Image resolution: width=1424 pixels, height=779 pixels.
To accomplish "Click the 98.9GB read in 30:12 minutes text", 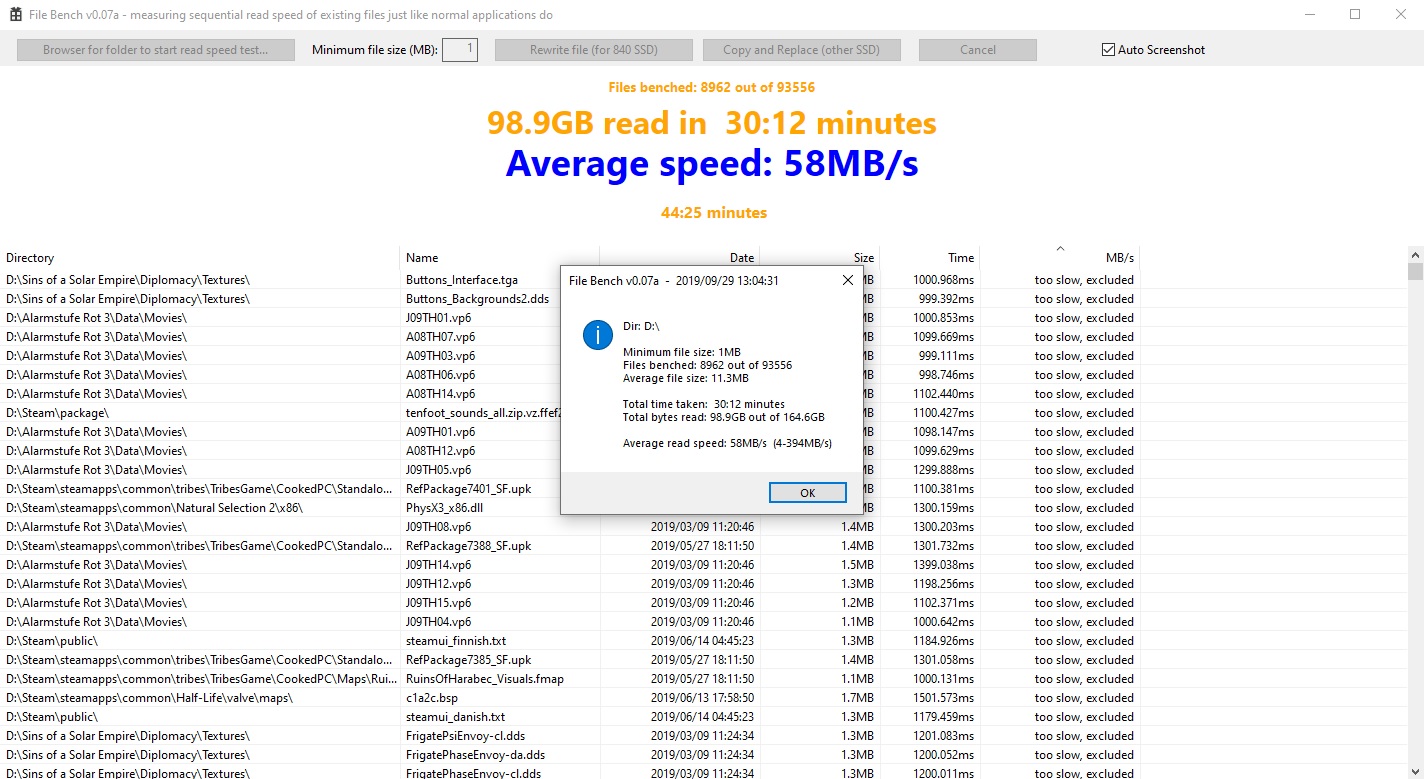I will pyautogui.click(x=712, y=123).
